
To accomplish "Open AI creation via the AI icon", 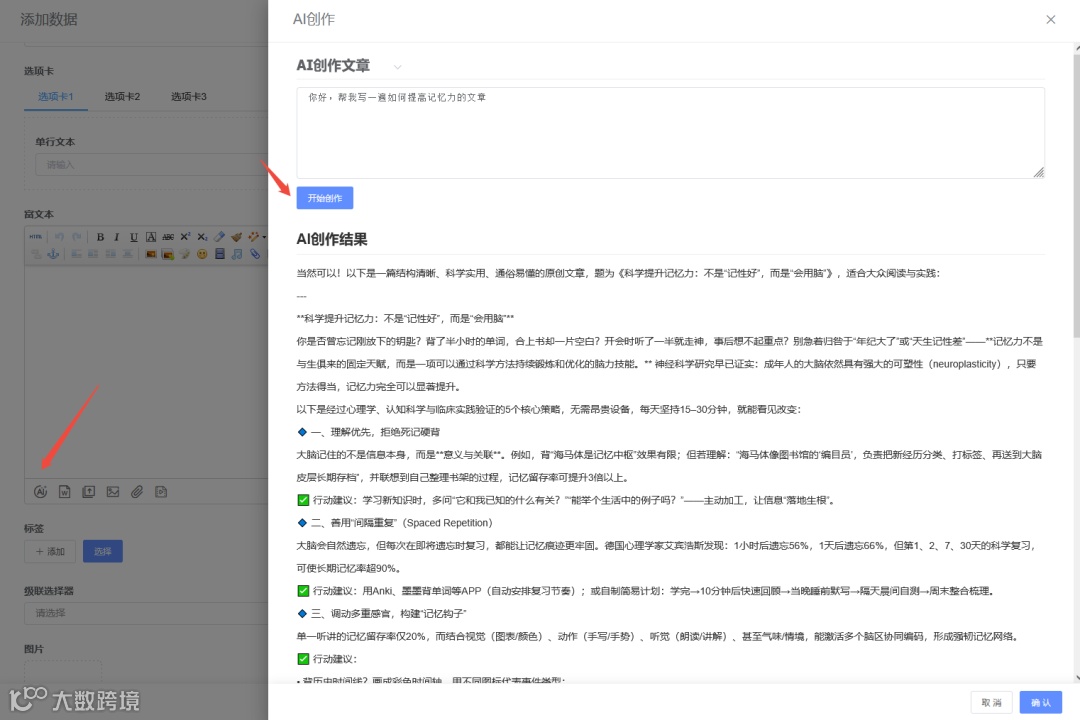I will pos(41,492).
